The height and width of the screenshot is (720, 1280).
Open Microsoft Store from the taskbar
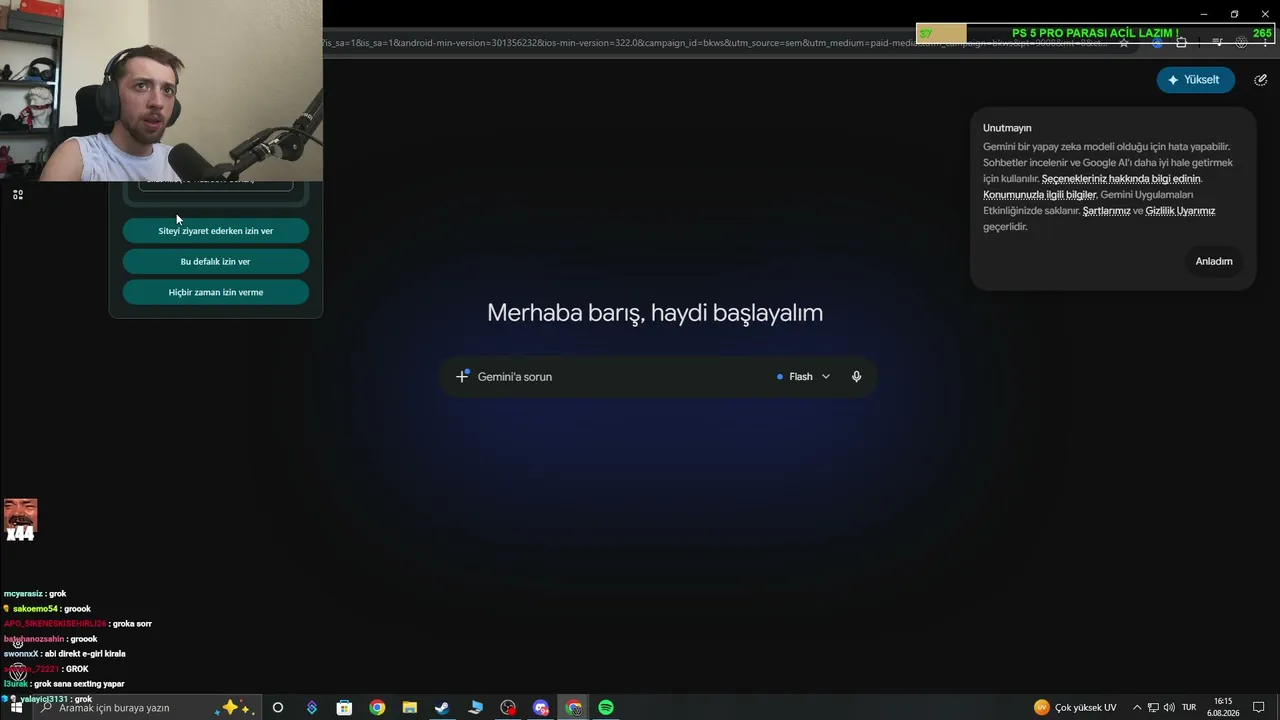click(x=344, y=708)
